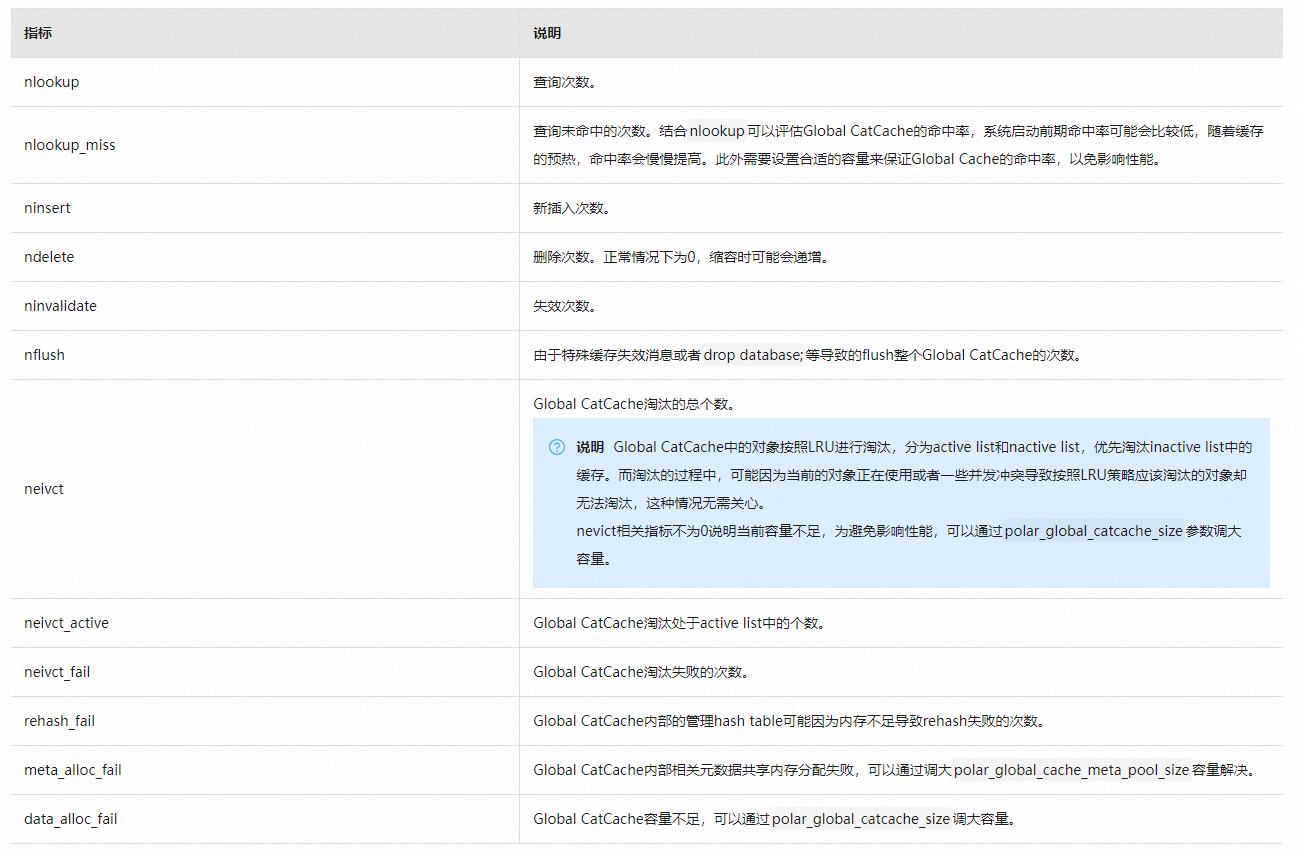Select the ninsert metric name
The height and width of the screenshot is (856, 1298).
pos(47,208)
